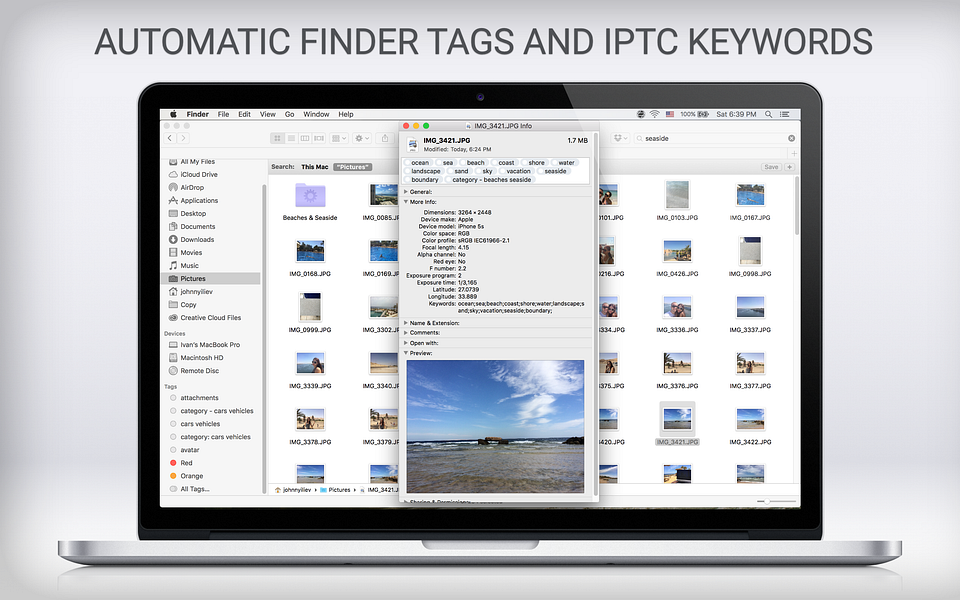This screenshot has width=960, height=600.
Task: Open the View menu
Action: pos(268,114)
